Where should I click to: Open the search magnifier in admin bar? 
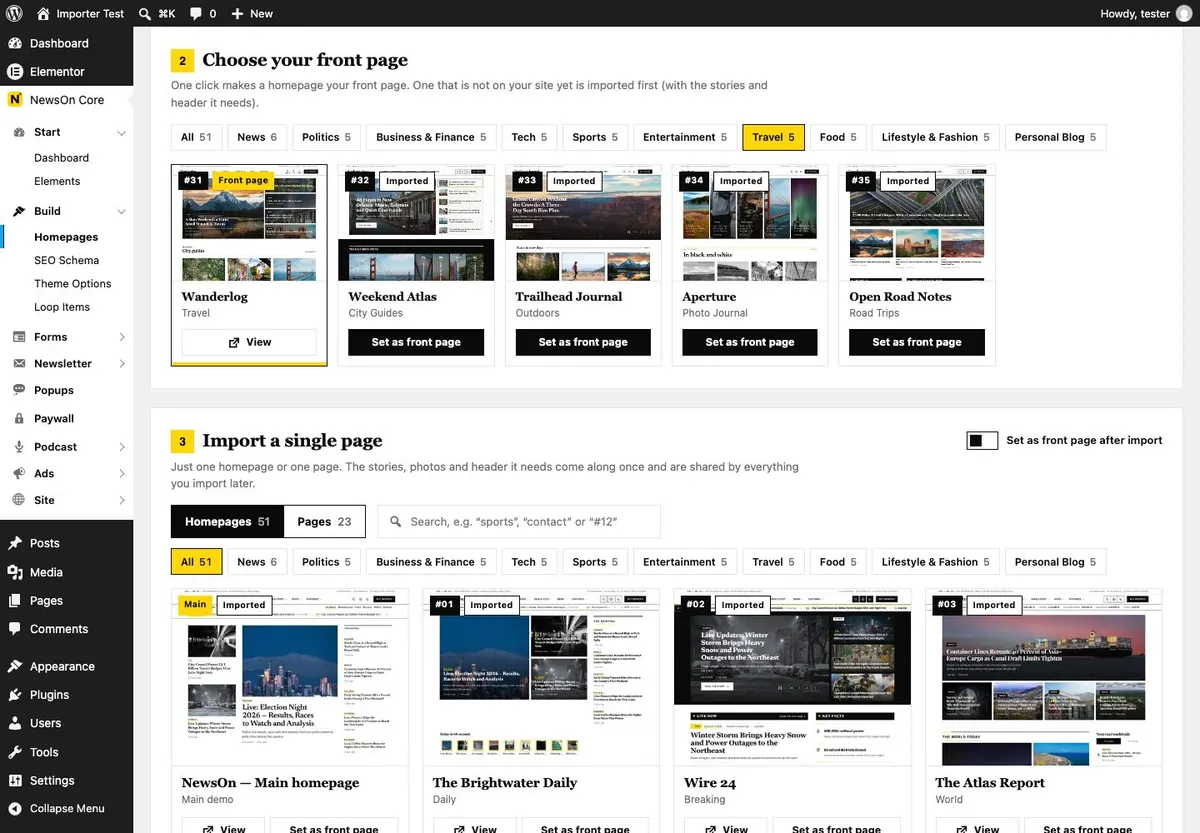(x=145, y=14)
